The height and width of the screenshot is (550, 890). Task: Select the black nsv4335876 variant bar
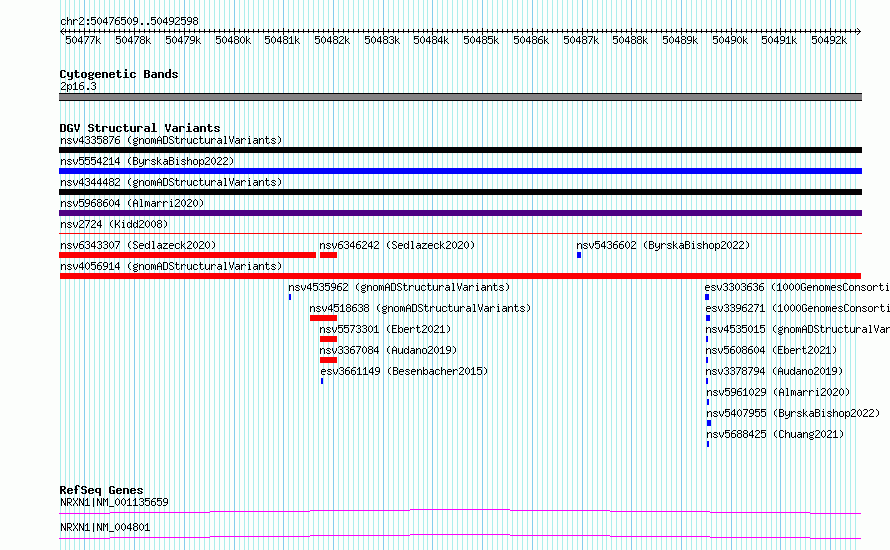460,150
